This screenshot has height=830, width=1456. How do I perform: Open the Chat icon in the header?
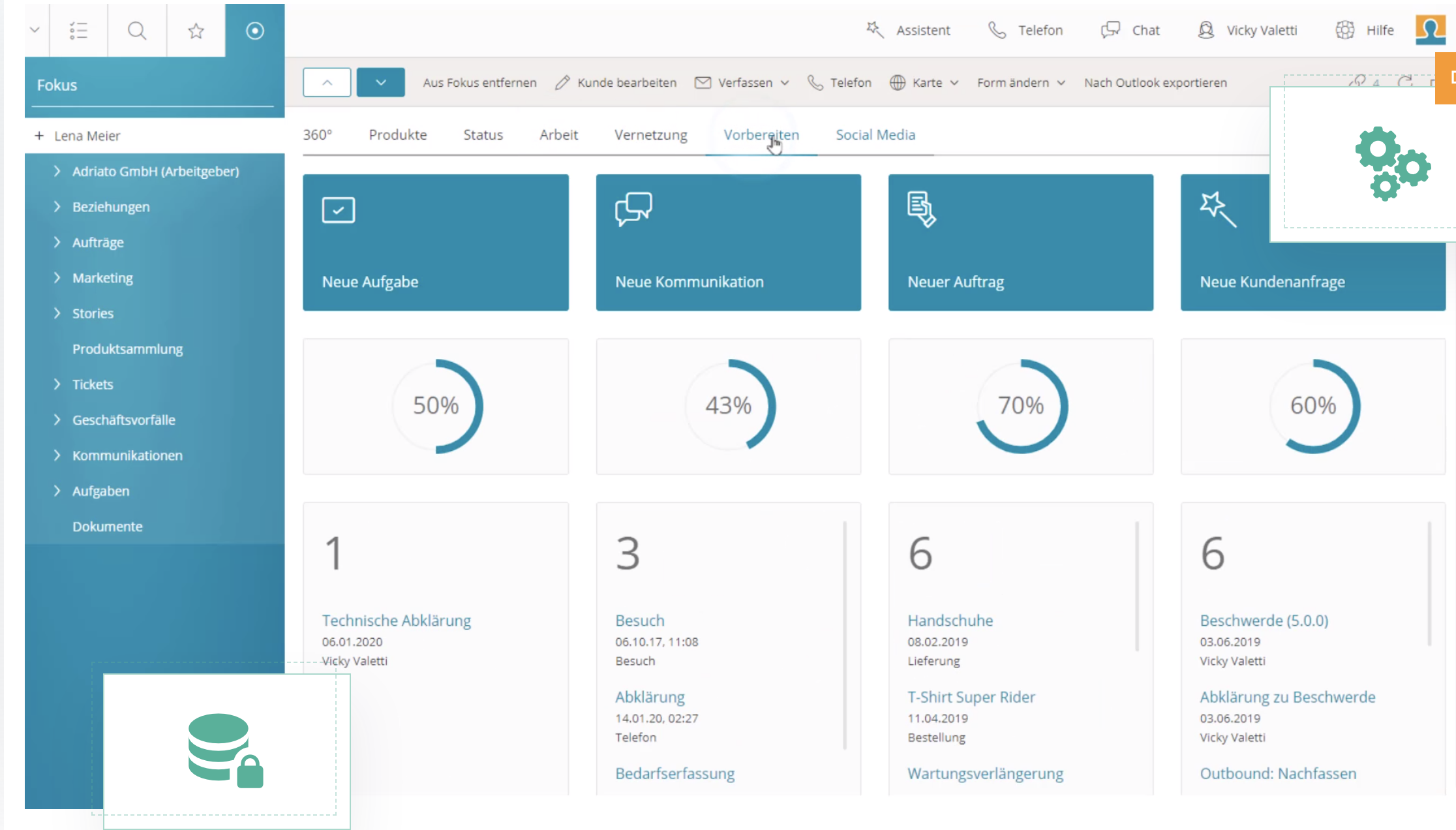tap(1110, 29)
